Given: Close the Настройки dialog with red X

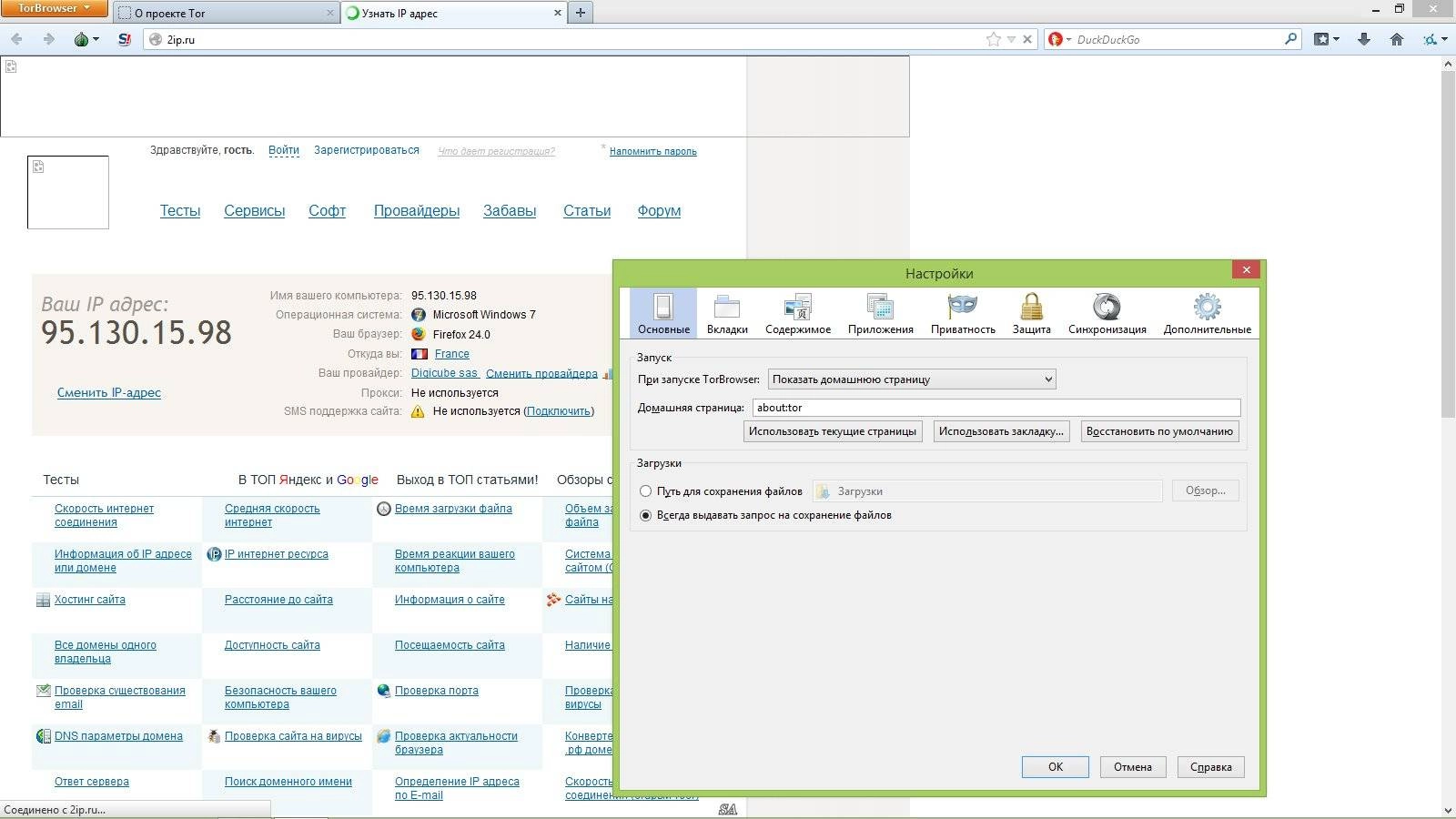Looking at the screenshot, I should tap(1246, 269).
